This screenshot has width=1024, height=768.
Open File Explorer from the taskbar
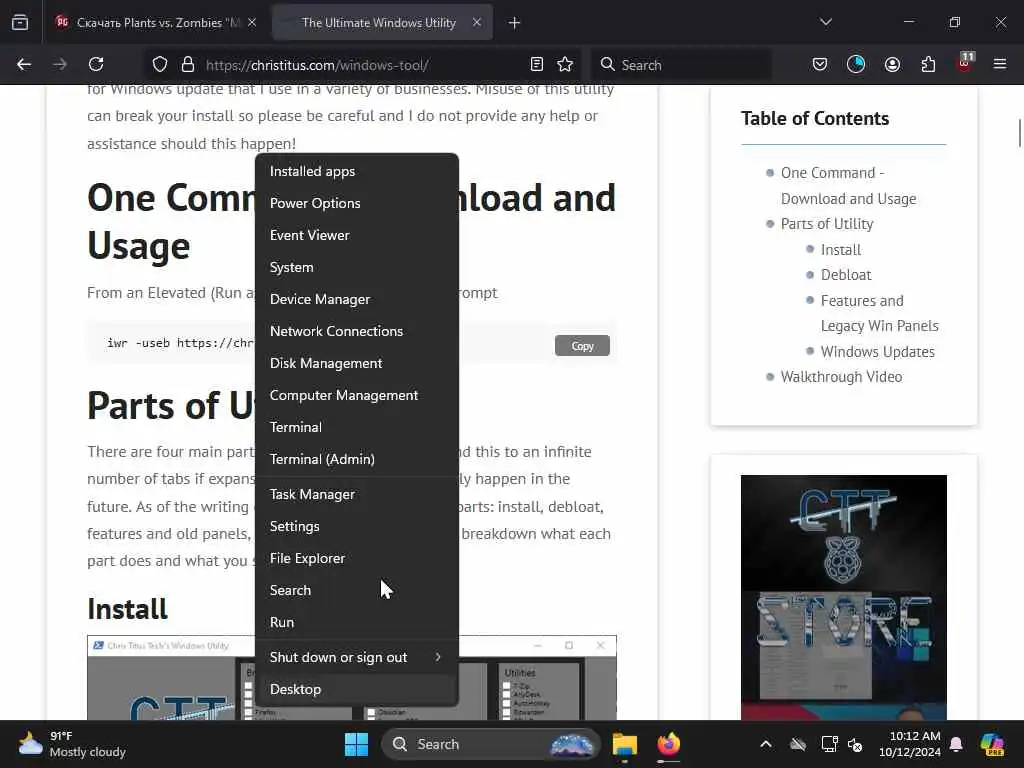coord(624,744)
